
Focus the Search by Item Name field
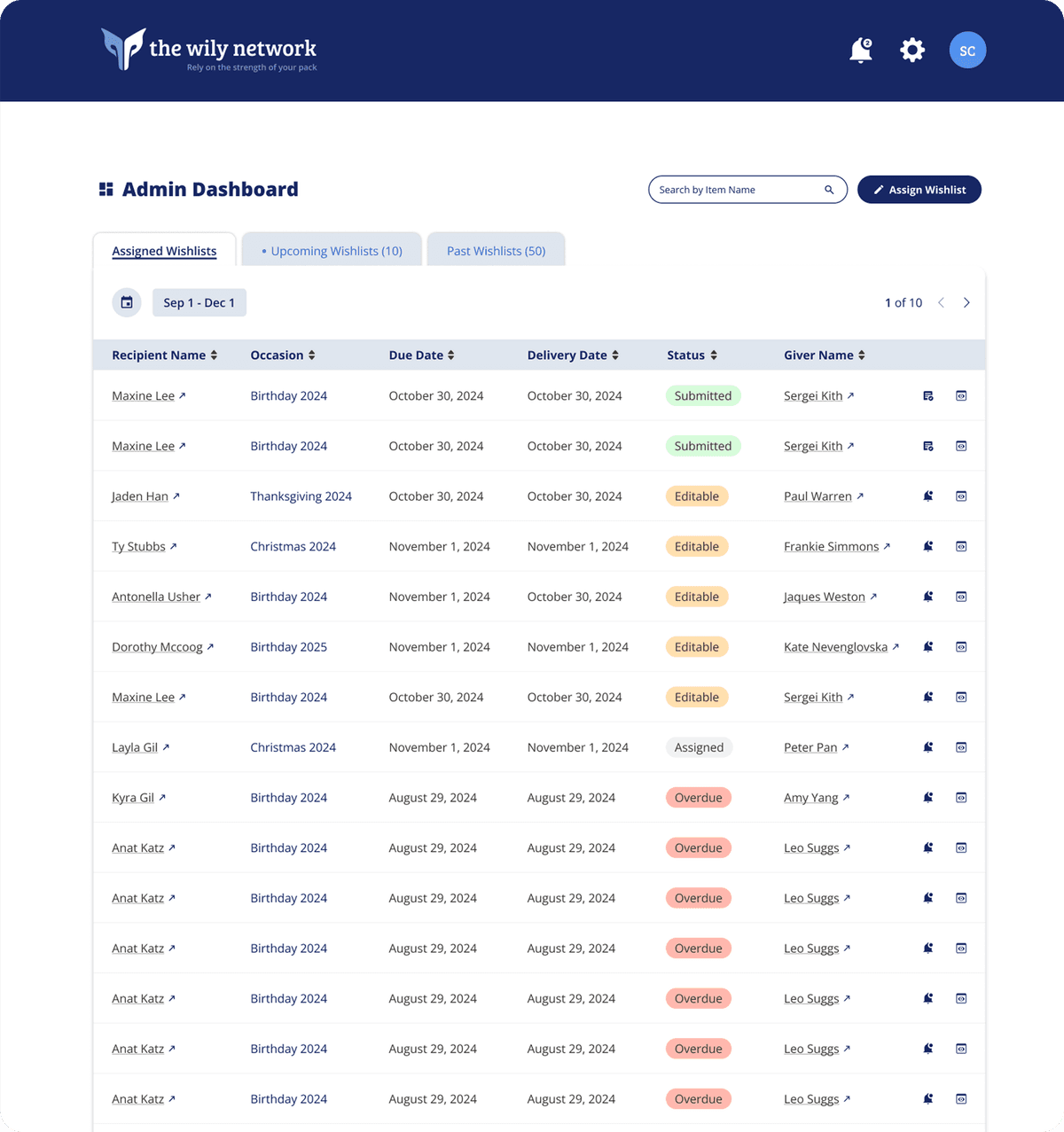click(x=736, y=190)
